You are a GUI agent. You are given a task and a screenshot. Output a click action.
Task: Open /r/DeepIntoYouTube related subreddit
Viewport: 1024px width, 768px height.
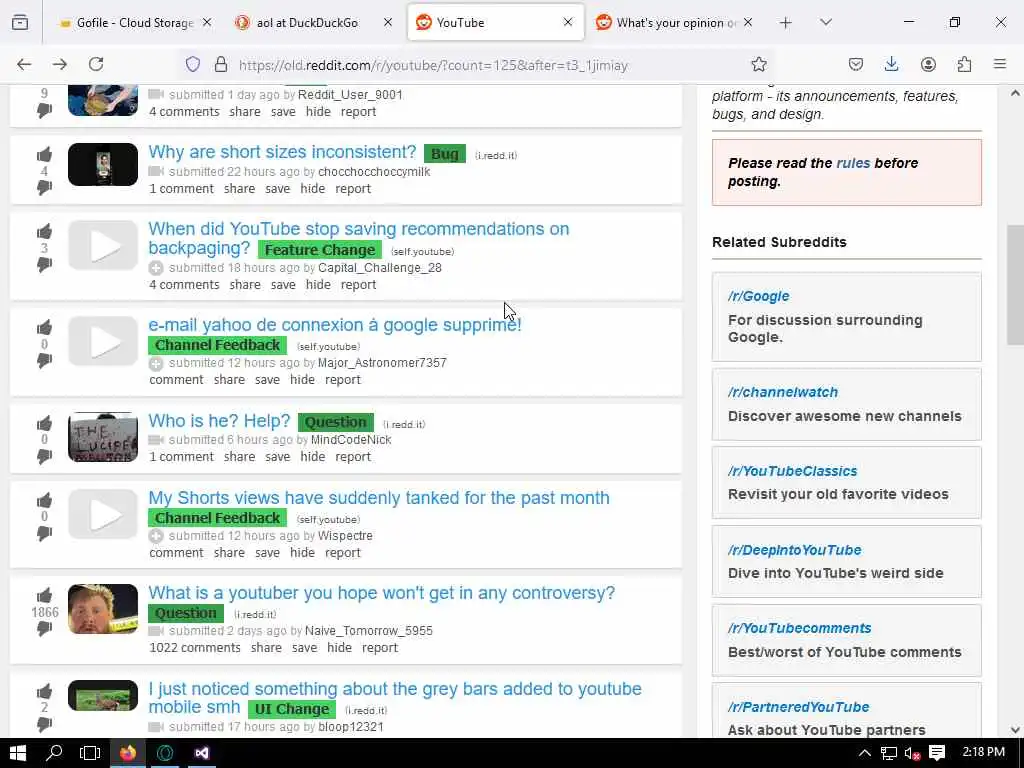795,550
